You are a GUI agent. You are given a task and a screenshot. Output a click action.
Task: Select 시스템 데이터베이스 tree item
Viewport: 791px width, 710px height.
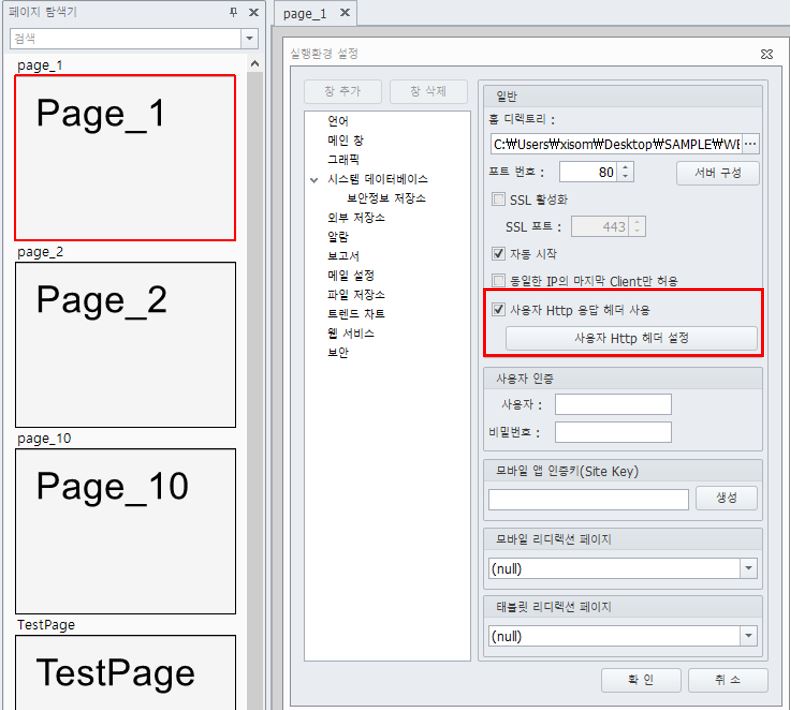pos(377,179)
